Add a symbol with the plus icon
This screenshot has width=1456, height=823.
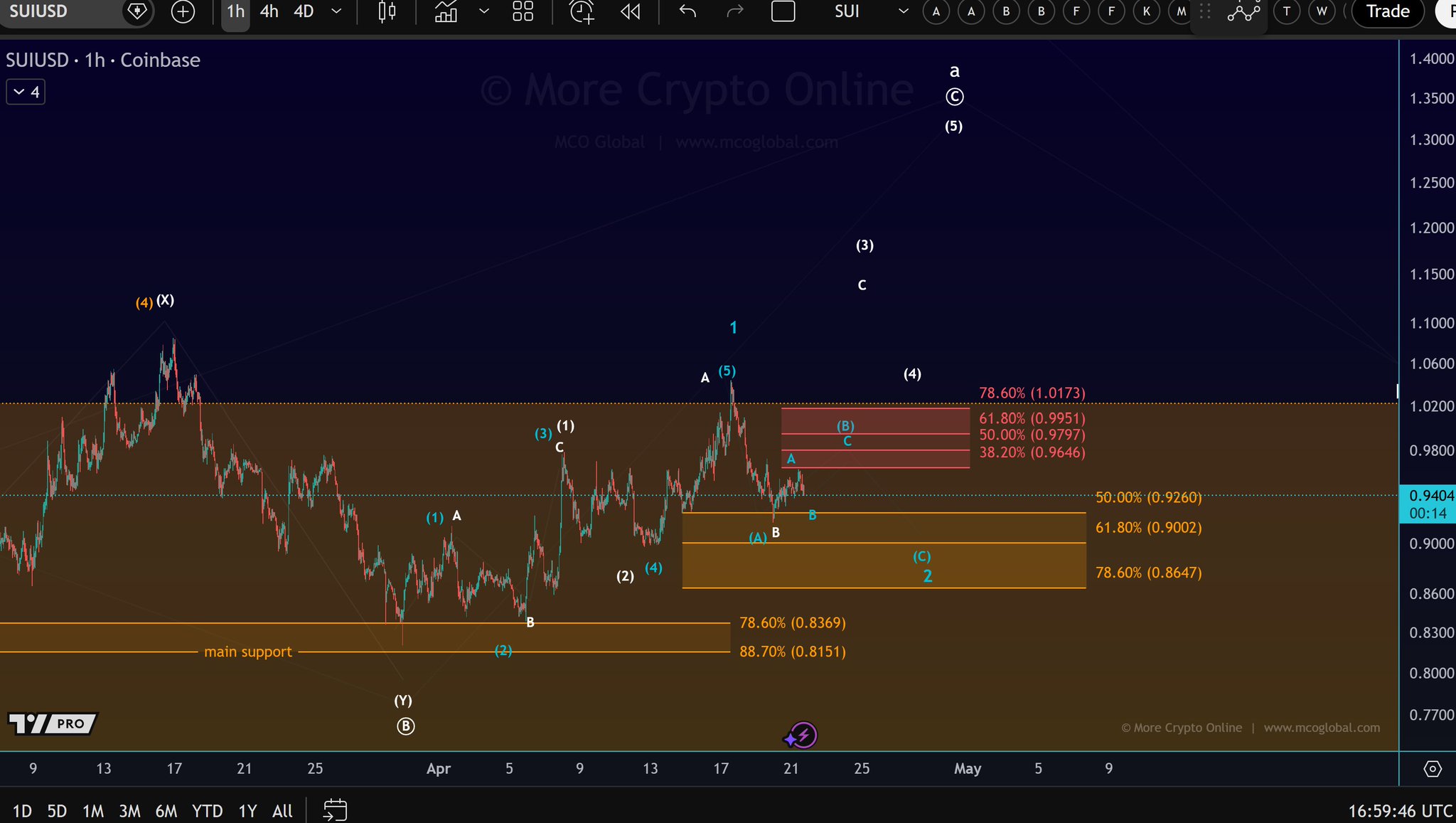(x=183, y=11)
